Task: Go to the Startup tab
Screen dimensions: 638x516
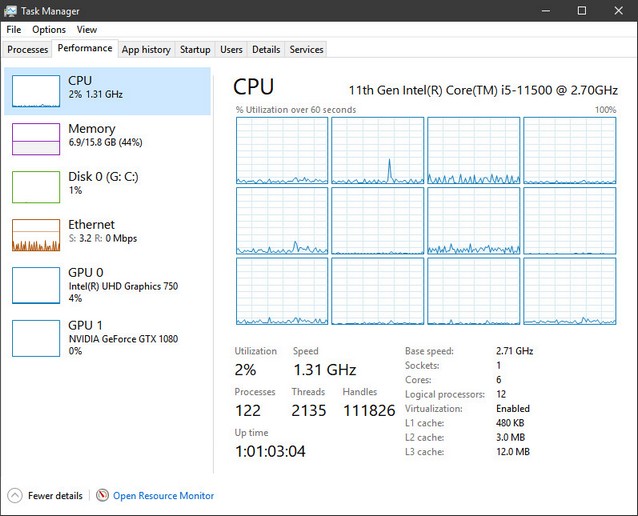Action: (195, 49)
